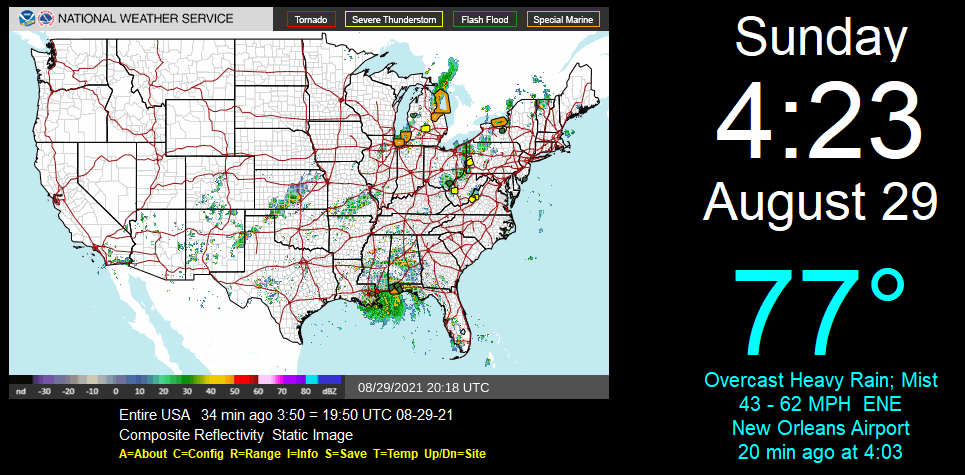This screenshot has width=965, height=475.
Task: Click the C=Config shortcut hint
Action: pyautogui.click(x=198, y=455)
